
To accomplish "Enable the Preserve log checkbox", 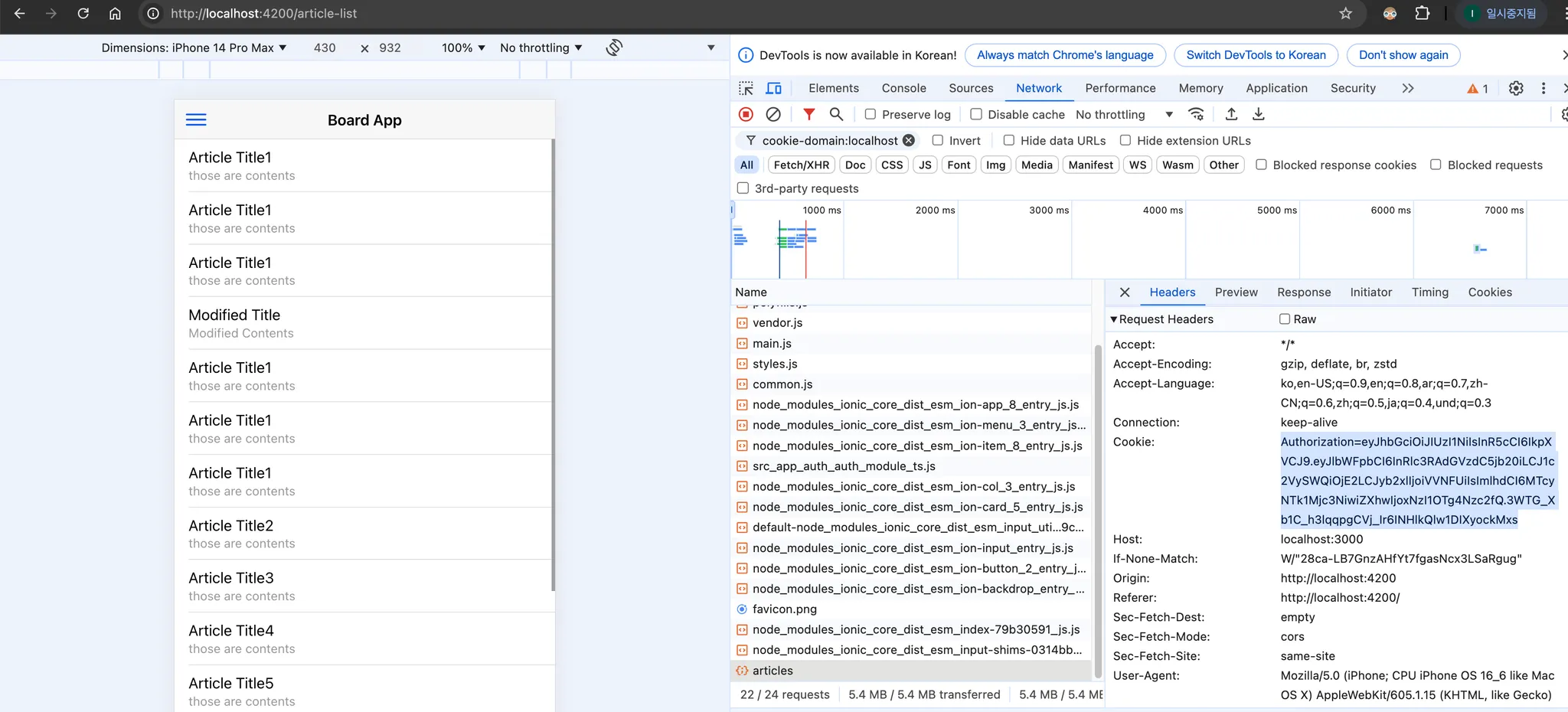I will coord(871,114).
